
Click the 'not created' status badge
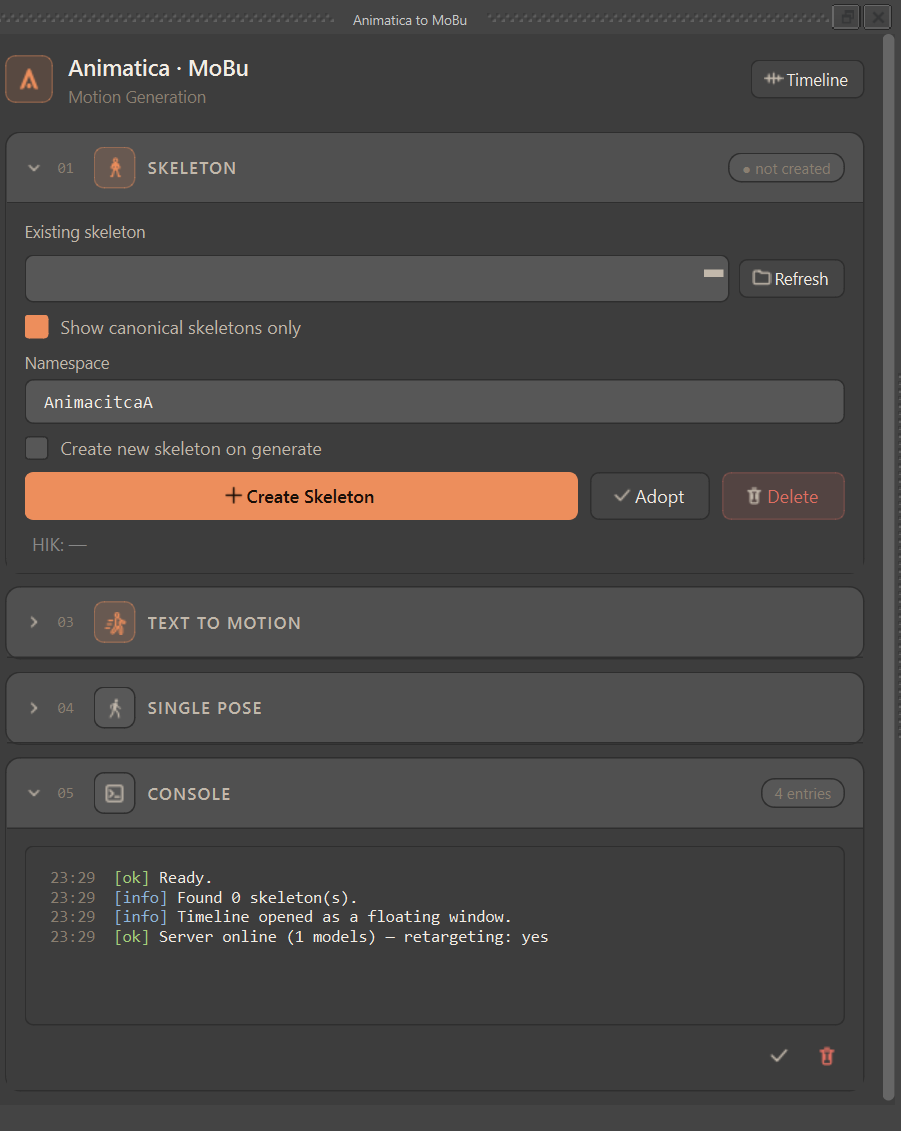pos(786,168)
